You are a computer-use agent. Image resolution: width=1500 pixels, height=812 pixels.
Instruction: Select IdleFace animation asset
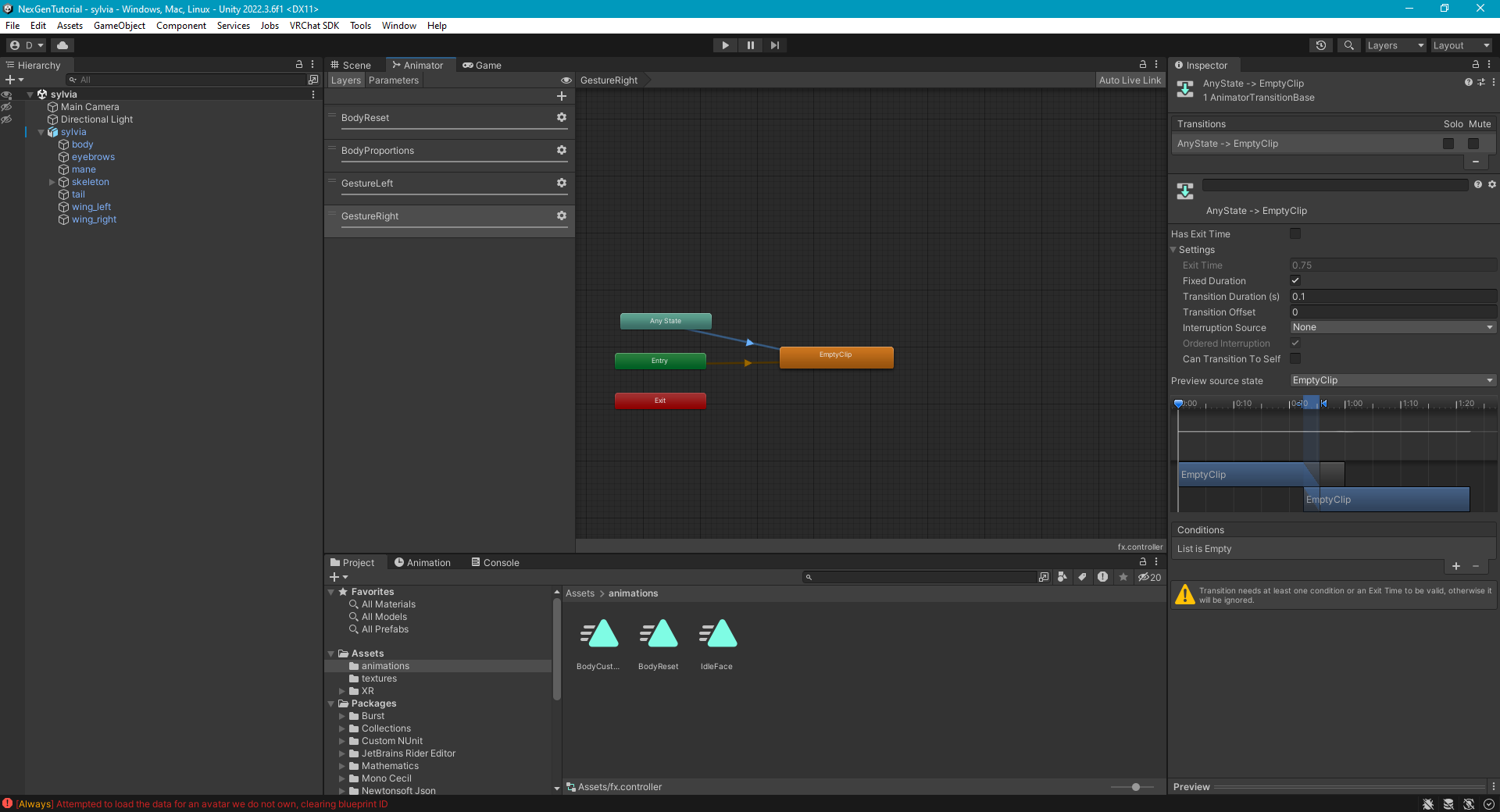coord(717,644)
